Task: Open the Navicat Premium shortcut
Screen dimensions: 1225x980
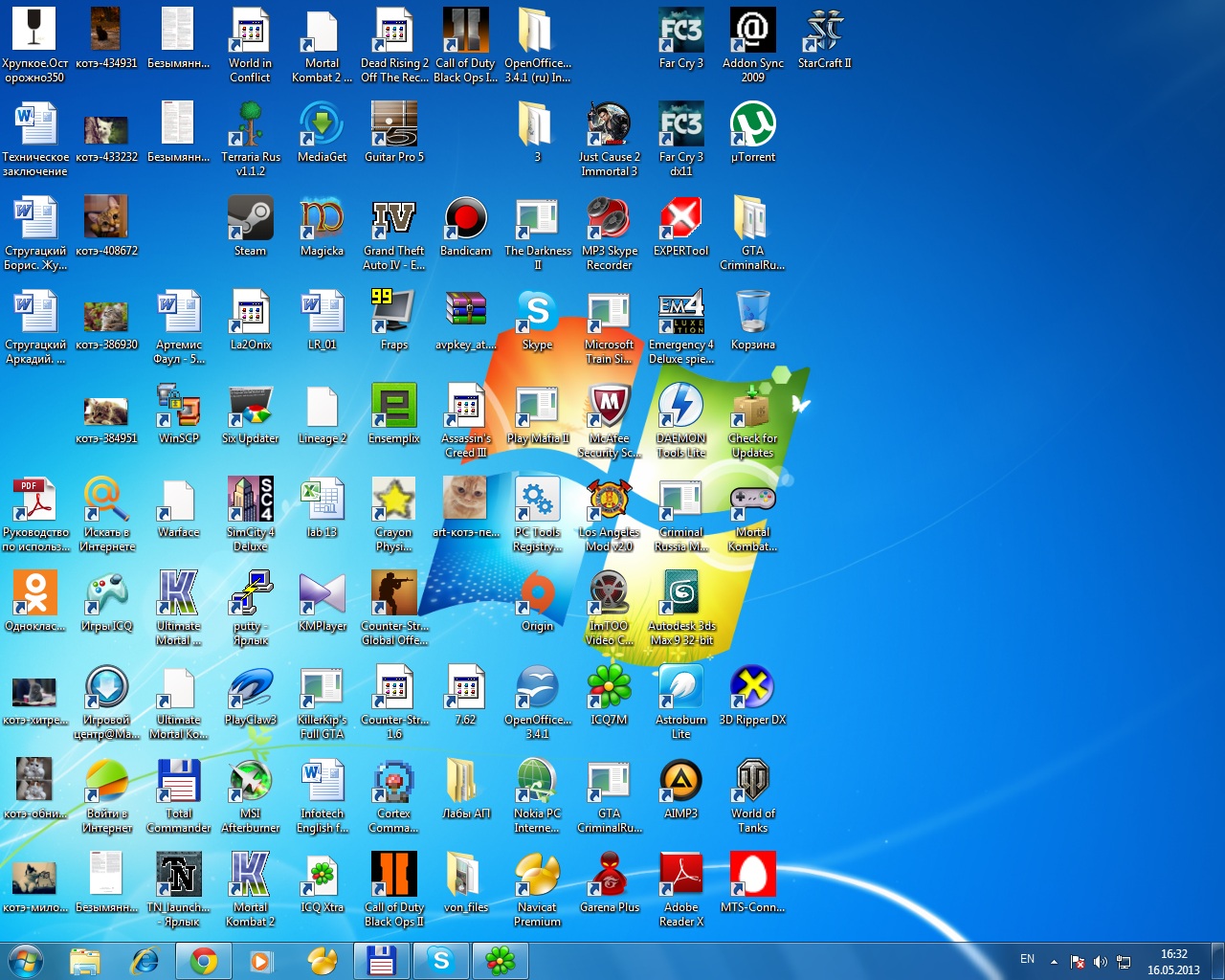Action: [537, 890]
